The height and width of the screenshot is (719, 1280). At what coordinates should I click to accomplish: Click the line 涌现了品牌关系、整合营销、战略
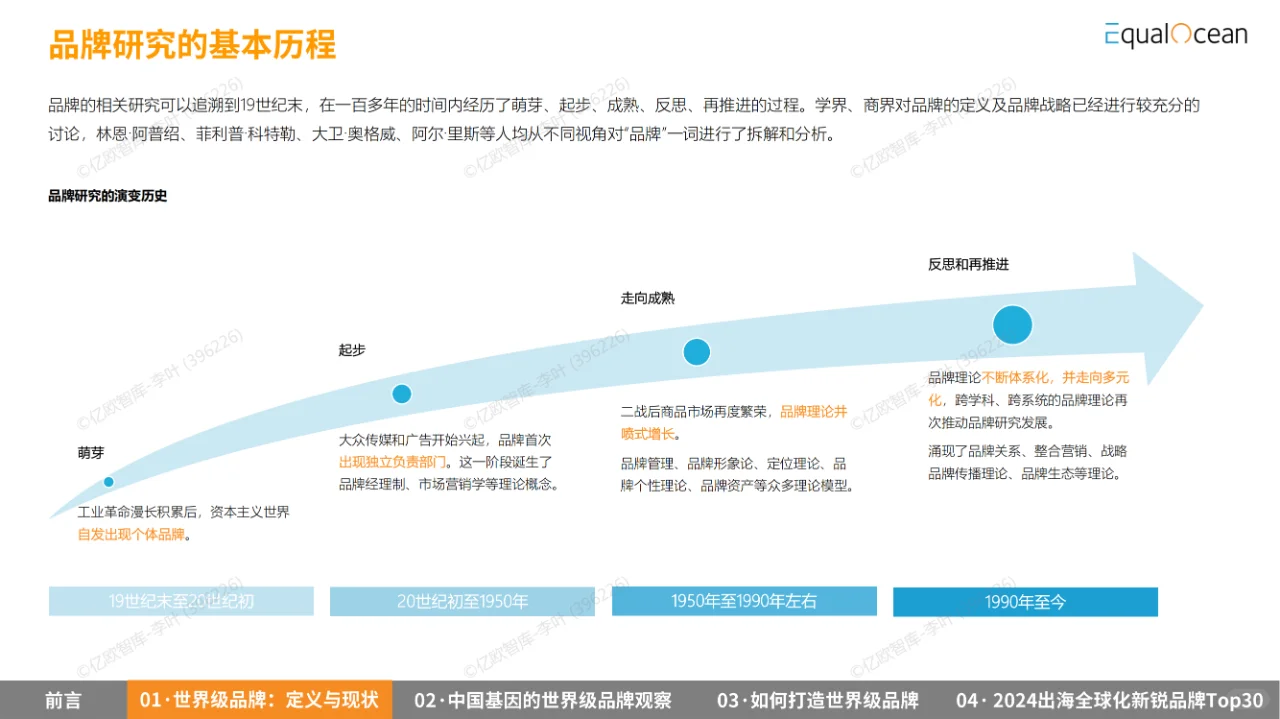[x=1027, y=451]
